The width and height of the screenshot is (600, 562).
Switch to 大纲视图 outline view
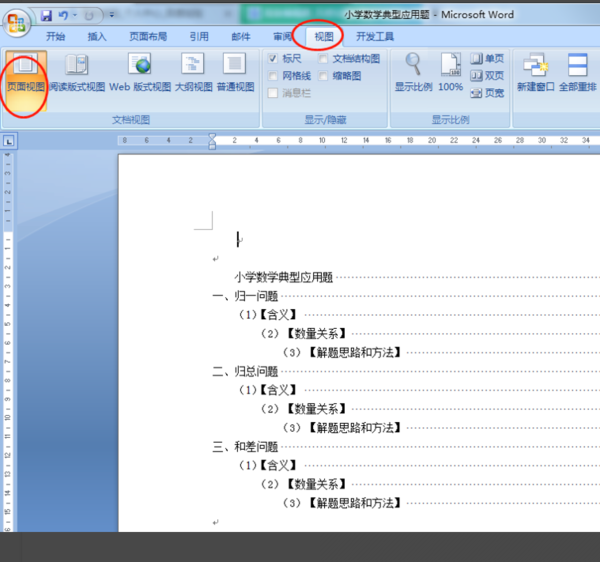193,74
